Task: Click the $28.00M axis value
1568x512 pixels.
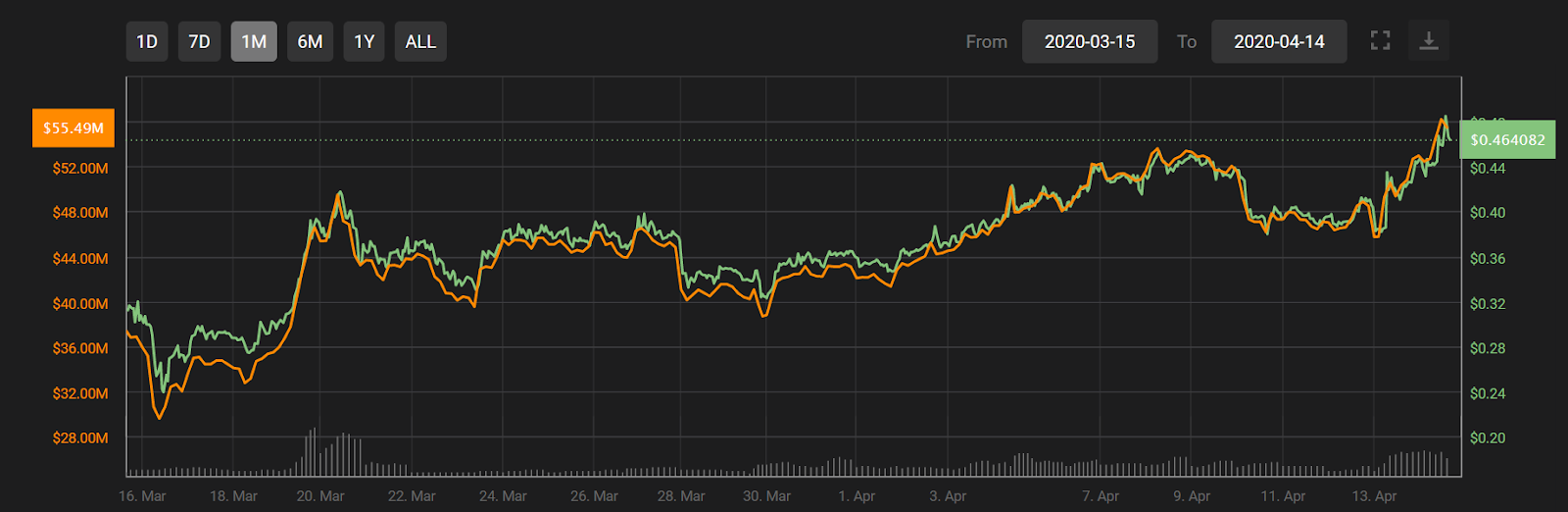Action: coord(80,437)
